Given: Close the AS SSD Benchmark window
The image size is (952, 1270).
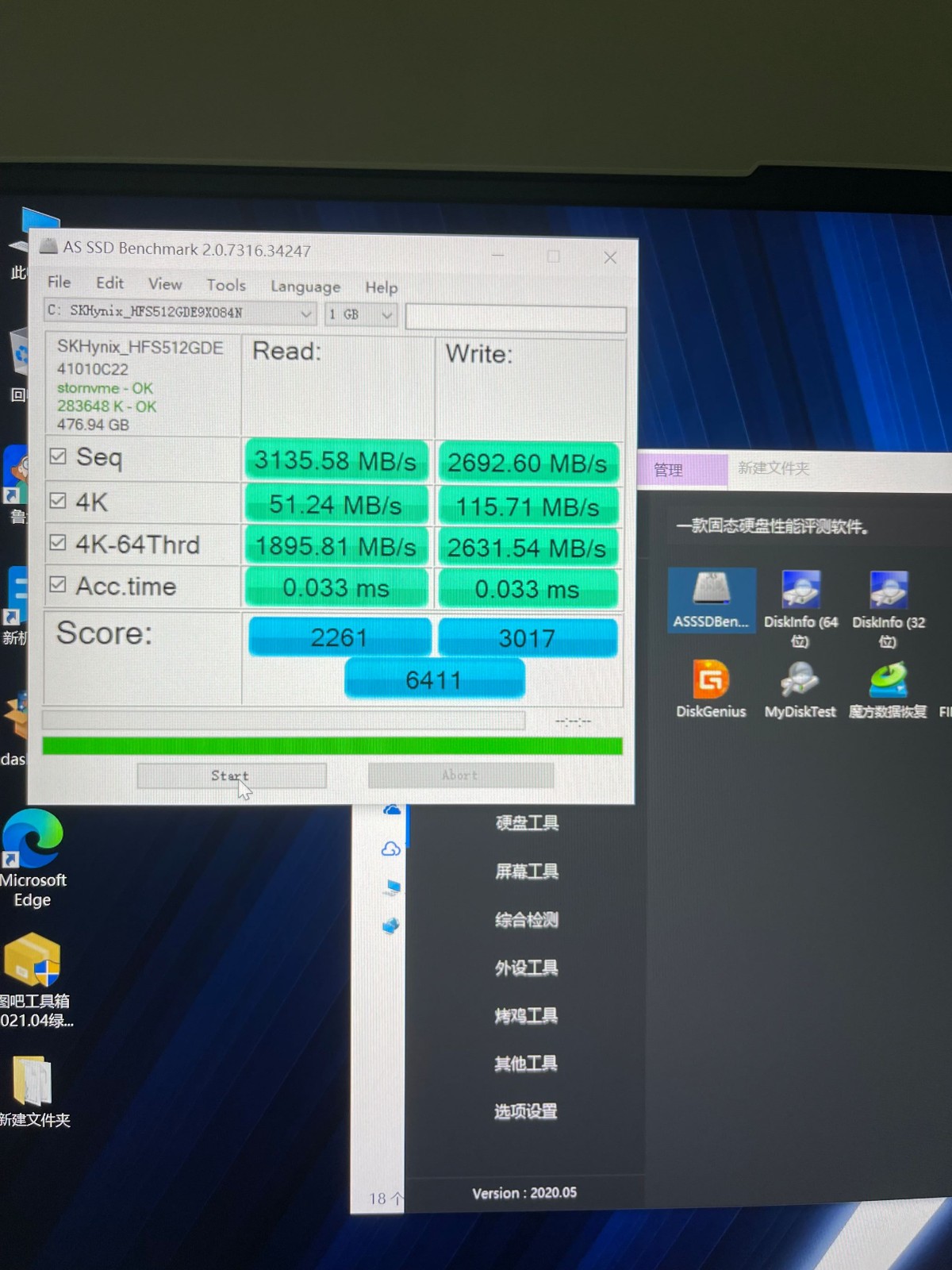Looking at the screenshot, I should 610,257.
